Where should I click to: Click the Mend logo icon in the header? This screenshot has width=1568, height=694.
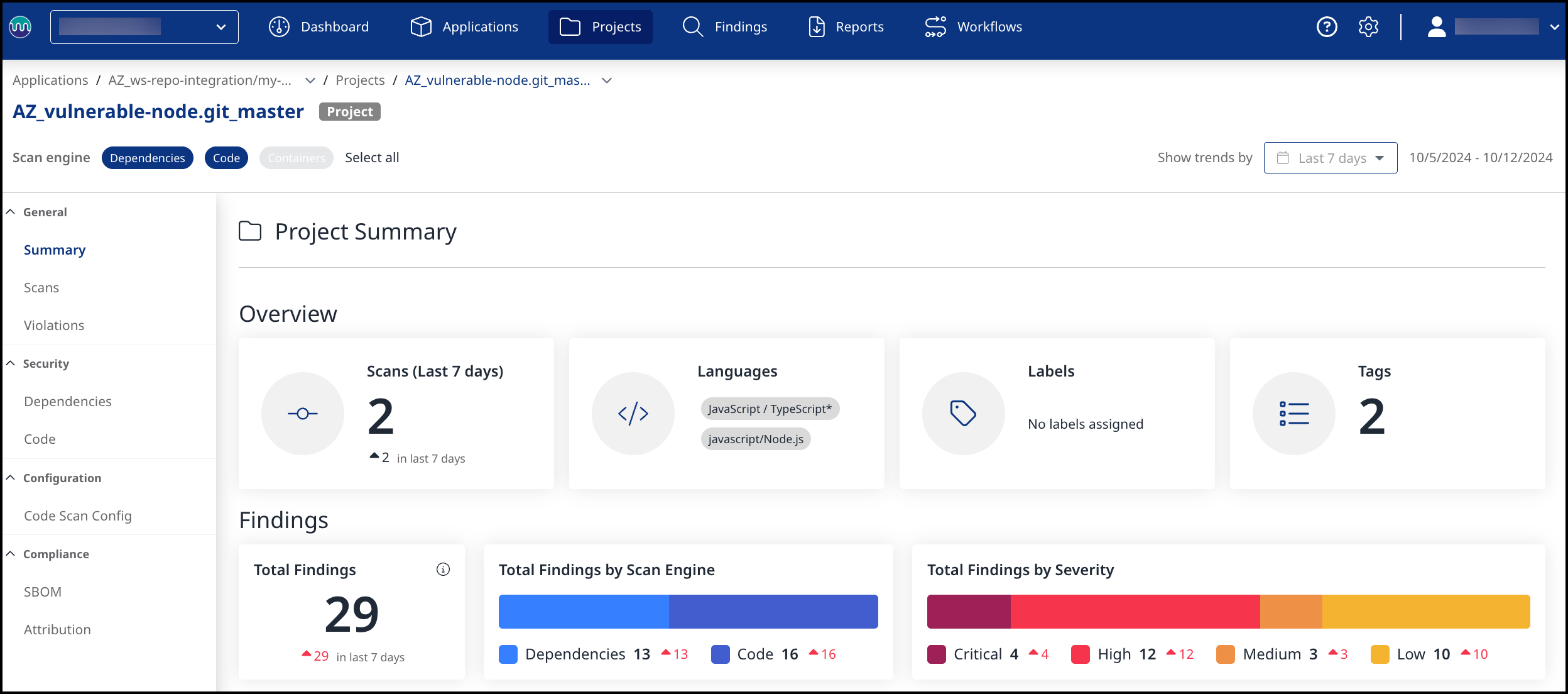(20, 27)
